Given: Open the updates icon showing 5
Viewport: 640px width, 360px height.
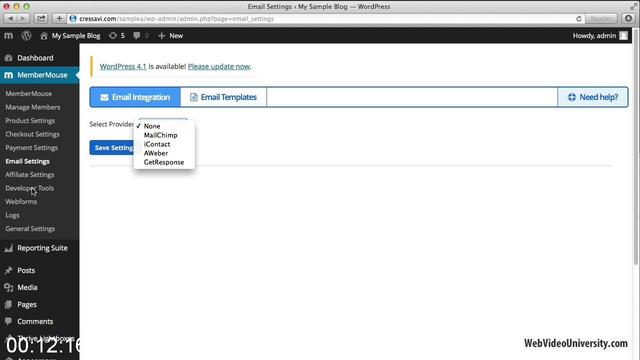Looking at the screenshot, I should (x=113, y=36).
